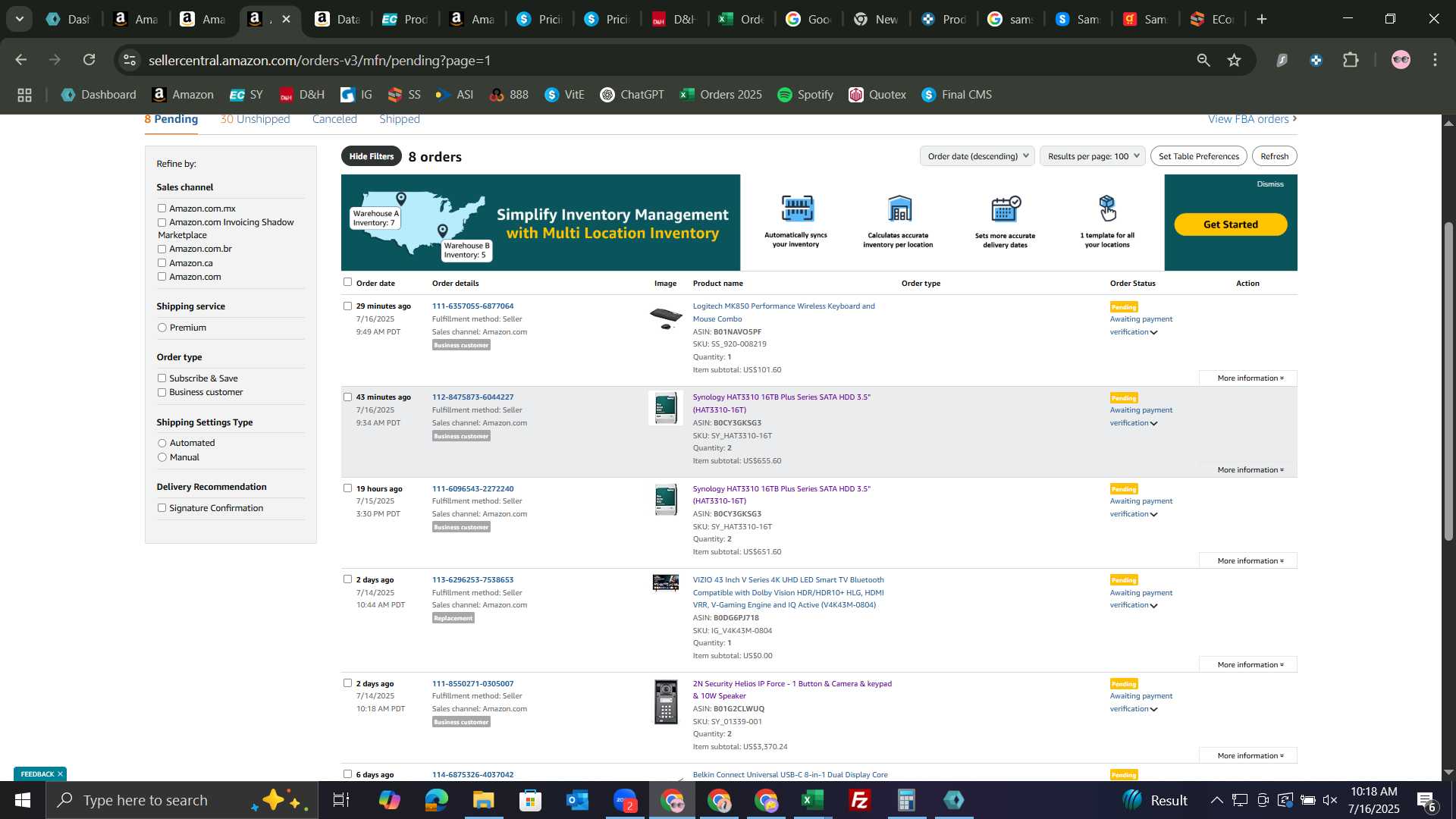
Task: Open View FBA orders link
Action: tap(1253, 120)
